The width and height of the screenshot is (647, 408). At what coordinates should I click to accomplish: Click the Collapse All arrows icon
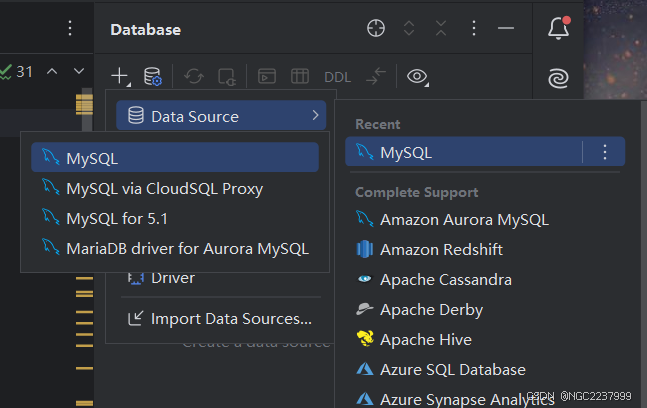click(441, 28)
